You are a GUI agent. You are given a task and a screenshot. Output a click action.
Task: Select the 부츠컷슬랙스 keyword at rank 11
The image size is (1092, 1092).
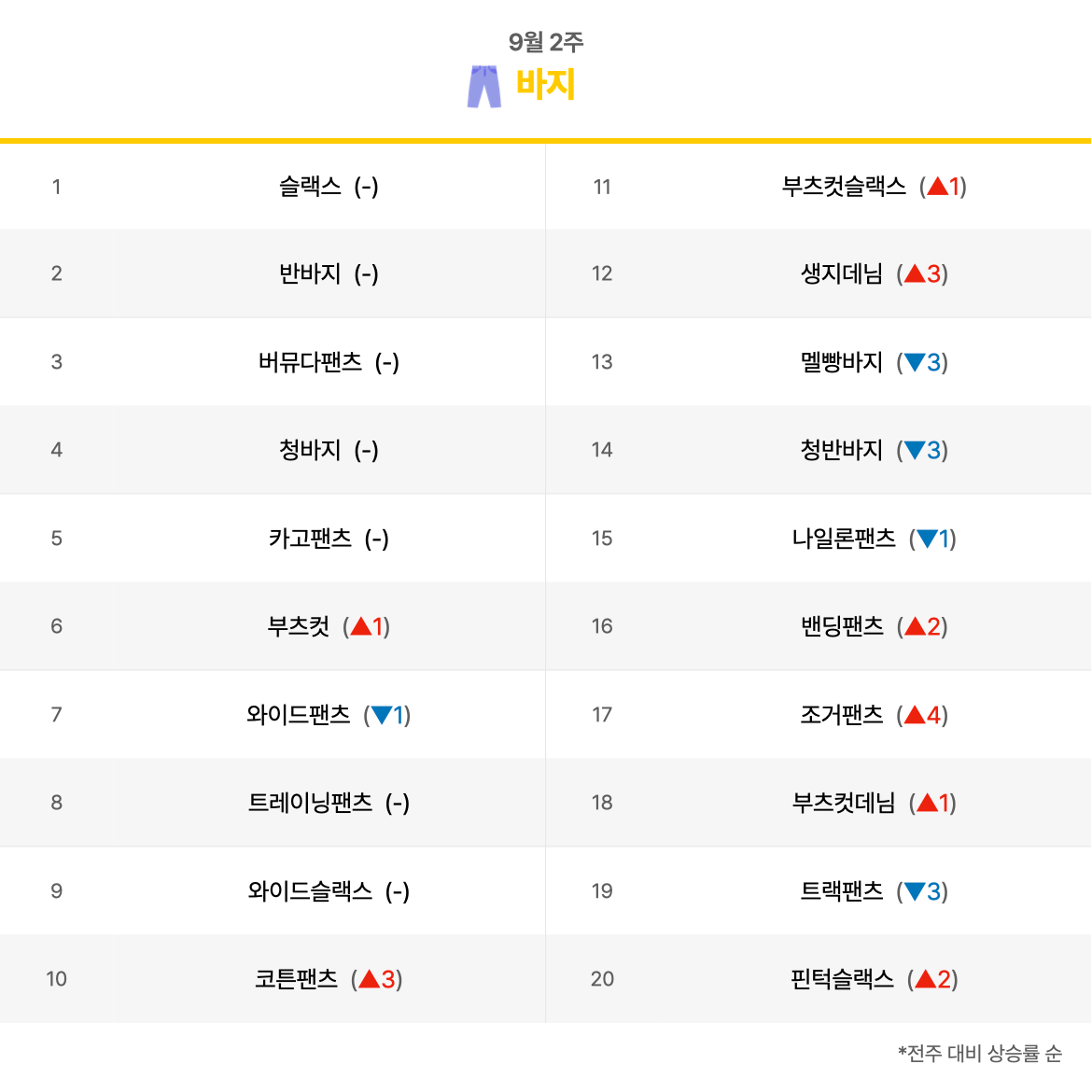pos(844,187)
